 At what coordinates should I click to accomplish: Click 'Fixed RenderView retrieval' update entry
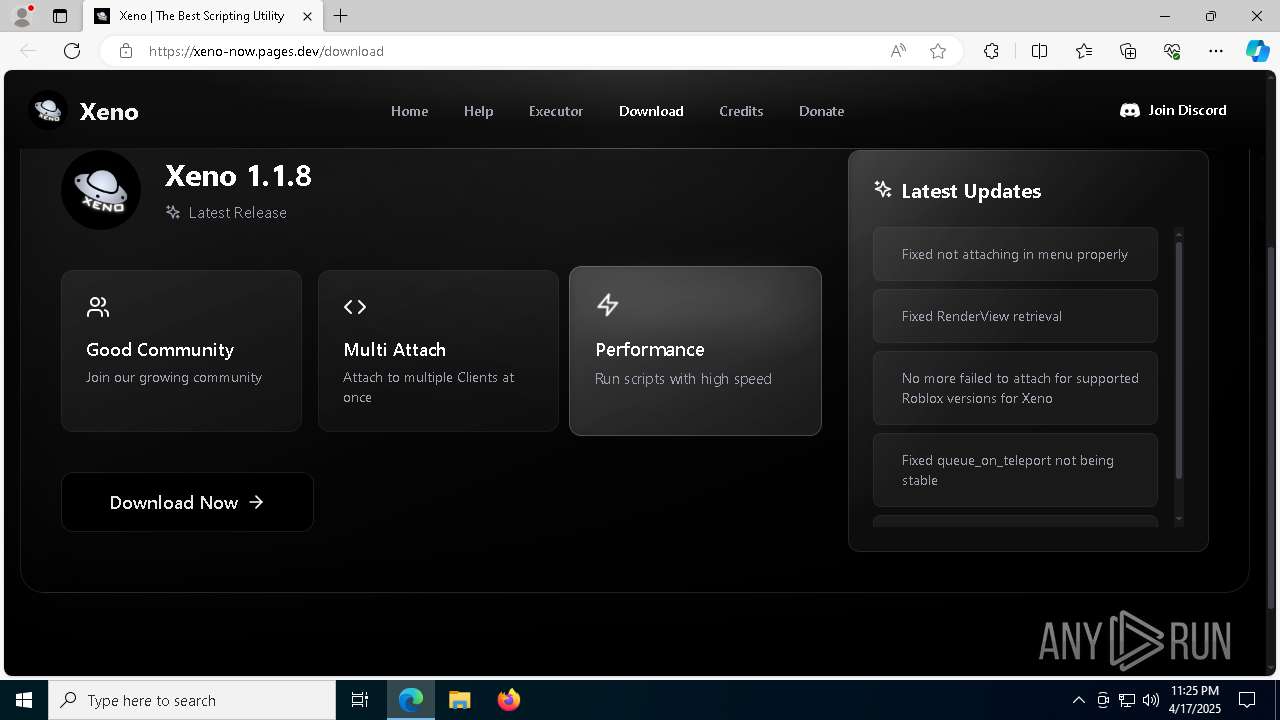click(1015, 316)
